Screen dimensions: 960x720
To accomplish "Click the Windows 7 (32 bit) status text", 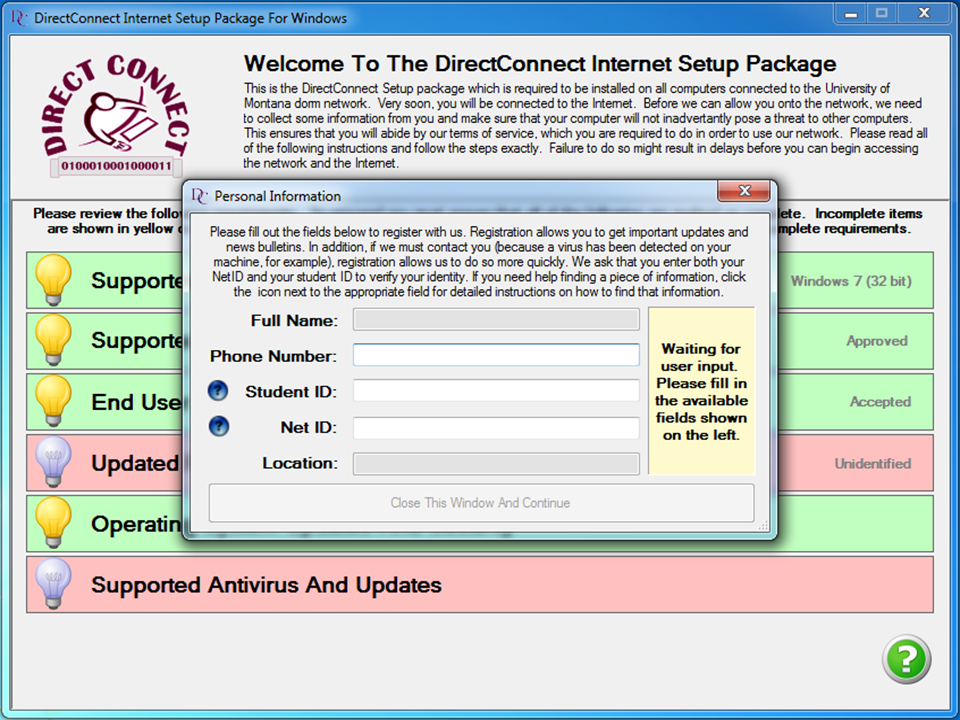I will pyautogui.click(x=851, y=281).
